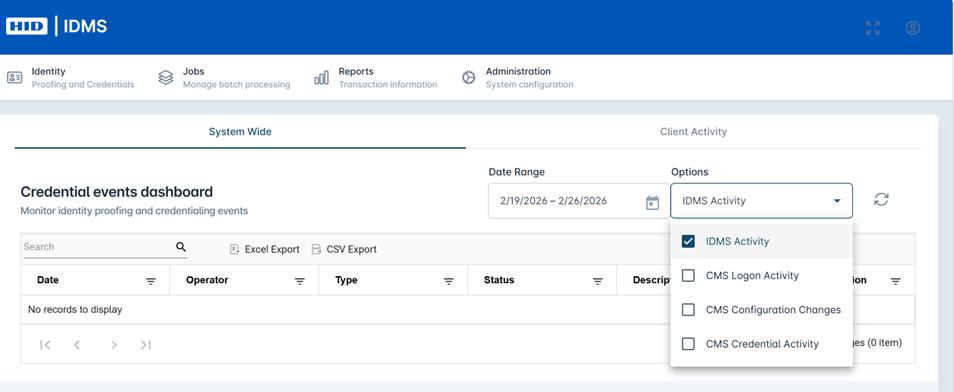Click the Reports bar chart icon

point(321,78)
